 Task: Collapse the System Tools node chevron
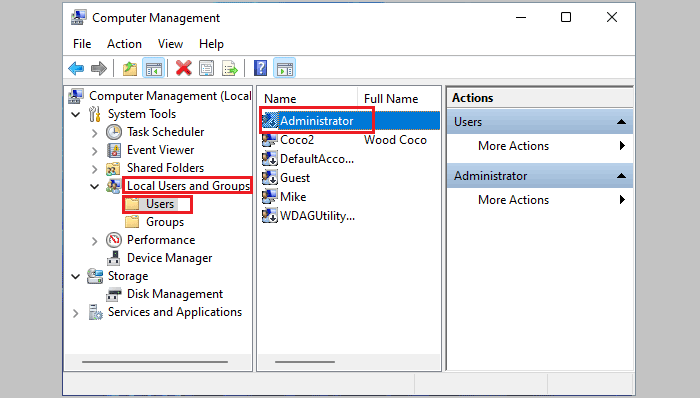pos(76,115)
